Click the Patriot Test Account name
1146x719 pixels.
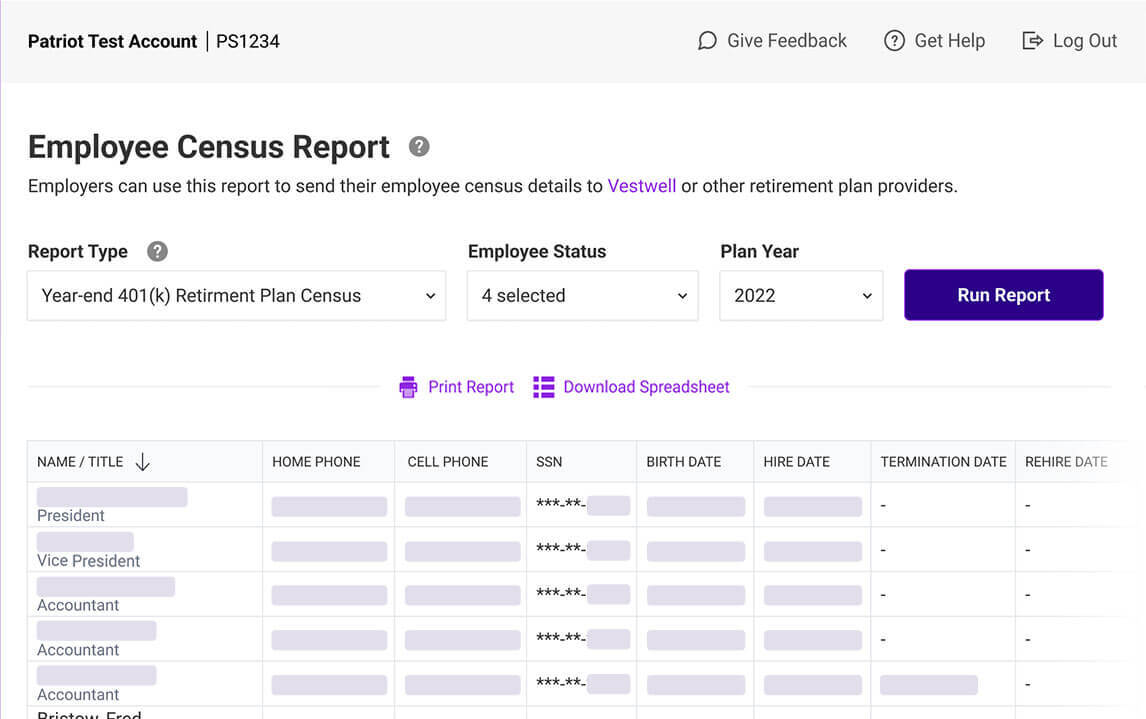(x=113, y=42)
